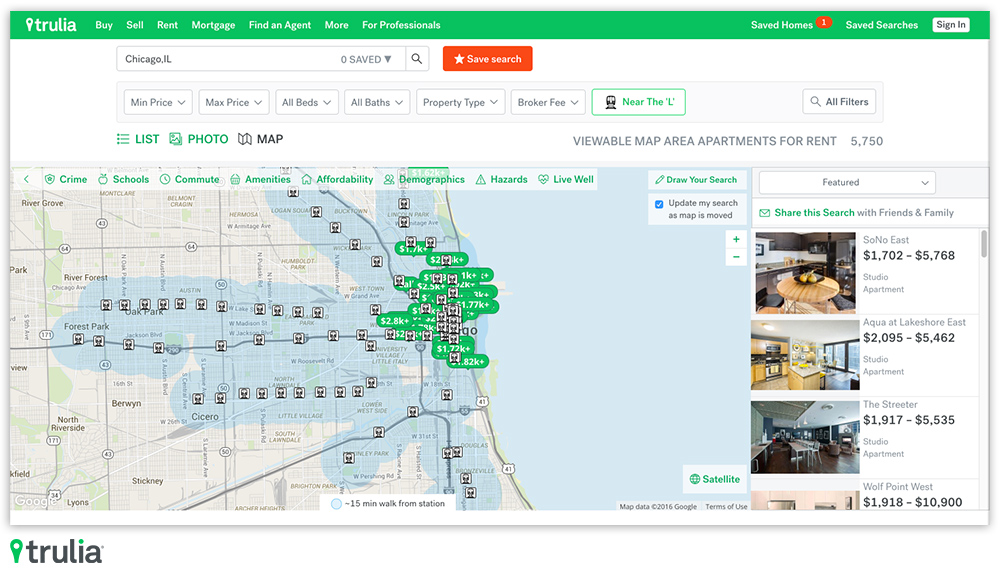The image size is (1000, 574).
Task: Switch to LIST view
Action: click(138, 139)
